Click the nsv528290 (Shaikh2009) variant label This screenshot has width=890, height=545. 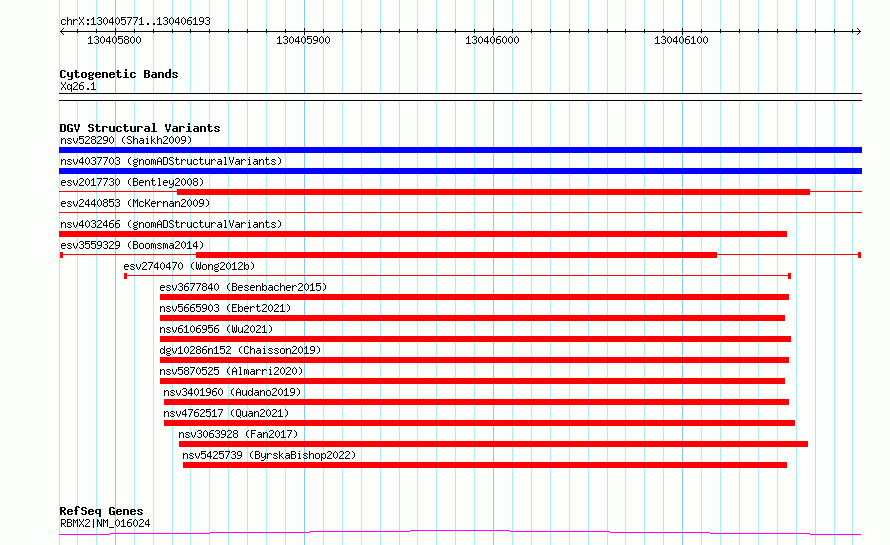(126, 140)
